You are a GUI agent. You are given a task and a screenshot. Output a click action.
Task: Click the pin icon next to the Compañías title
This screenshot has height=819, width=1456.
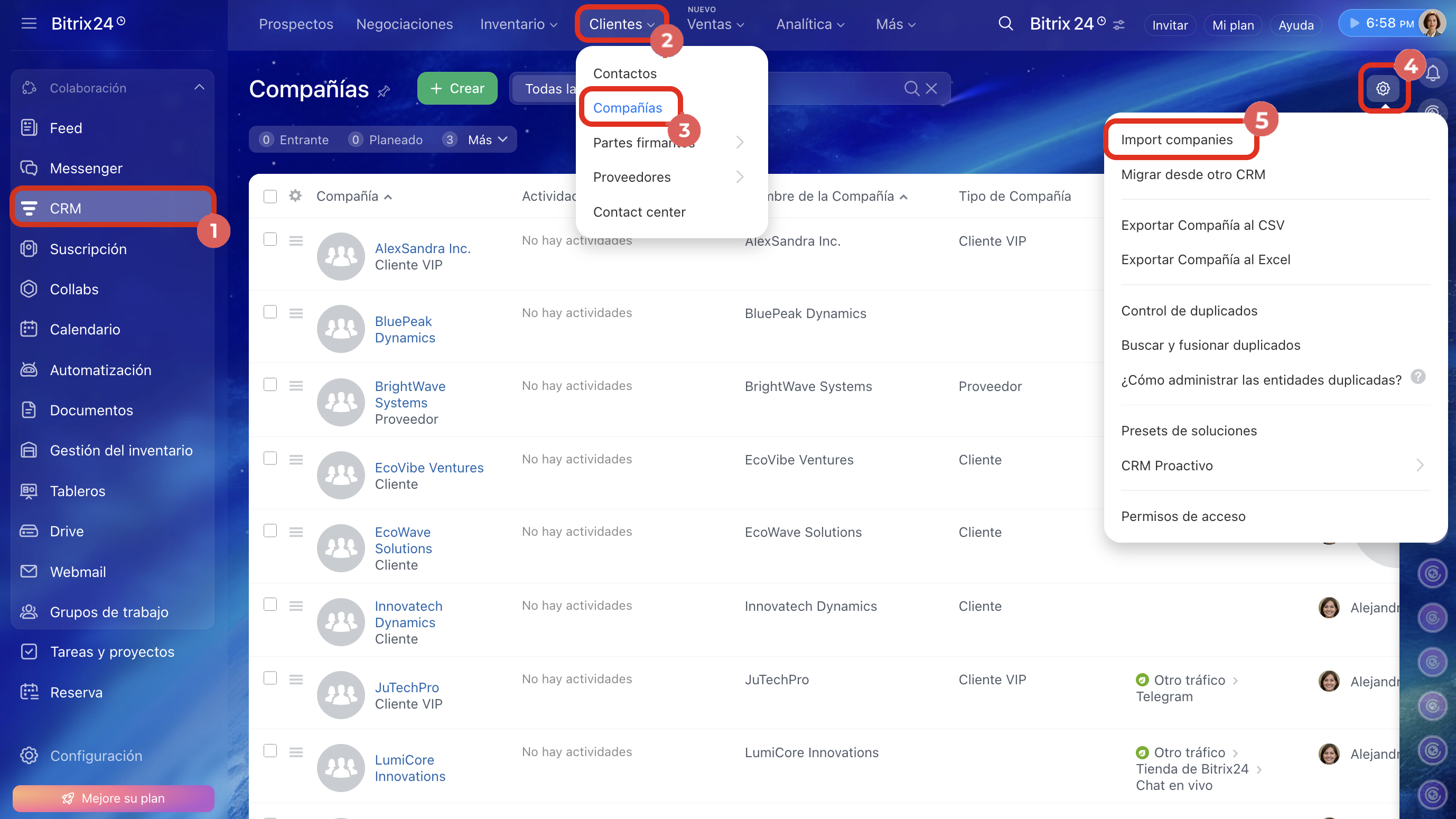[x=385, y=90]
